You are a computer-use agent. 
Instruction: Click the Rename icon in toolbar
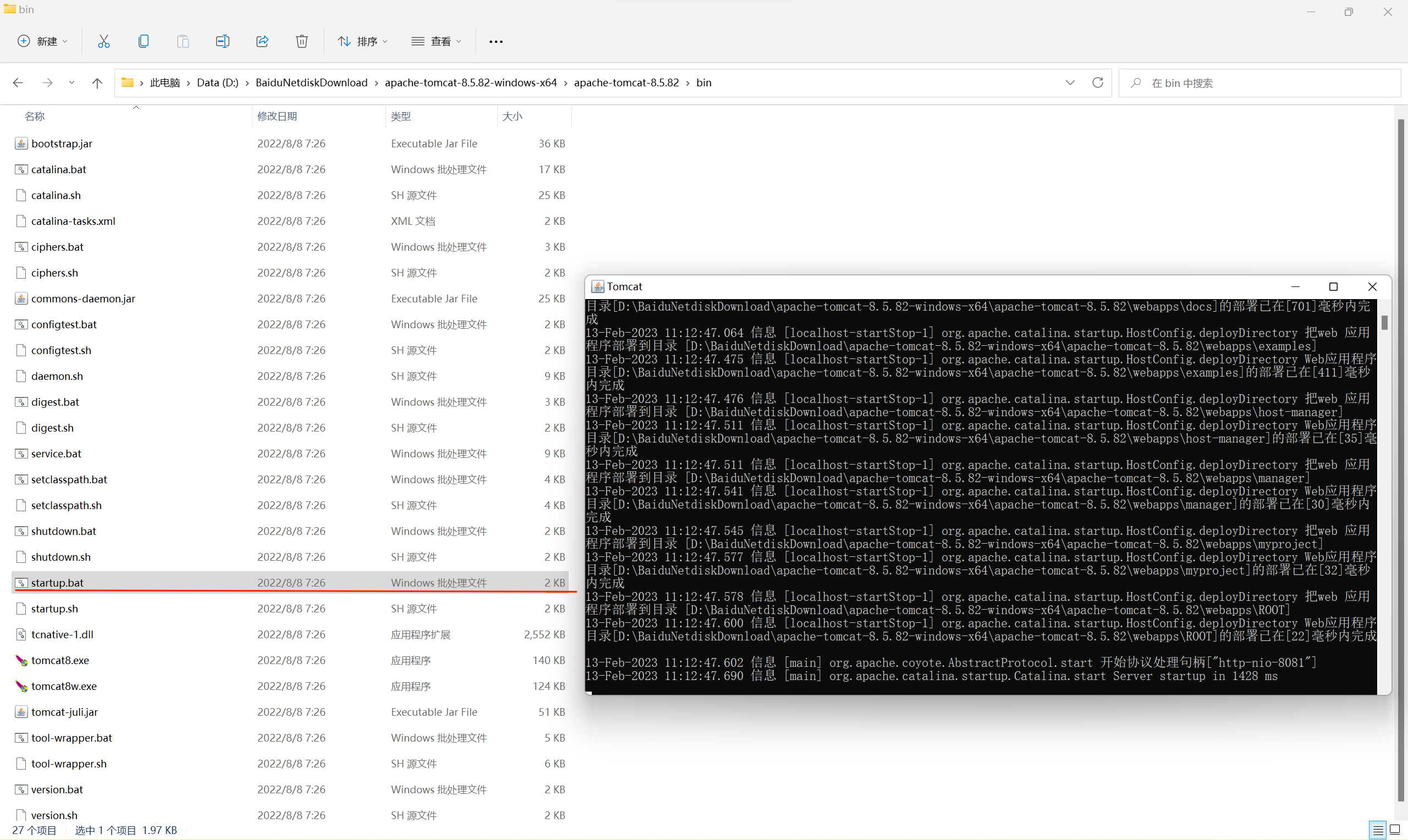point(223,41)
